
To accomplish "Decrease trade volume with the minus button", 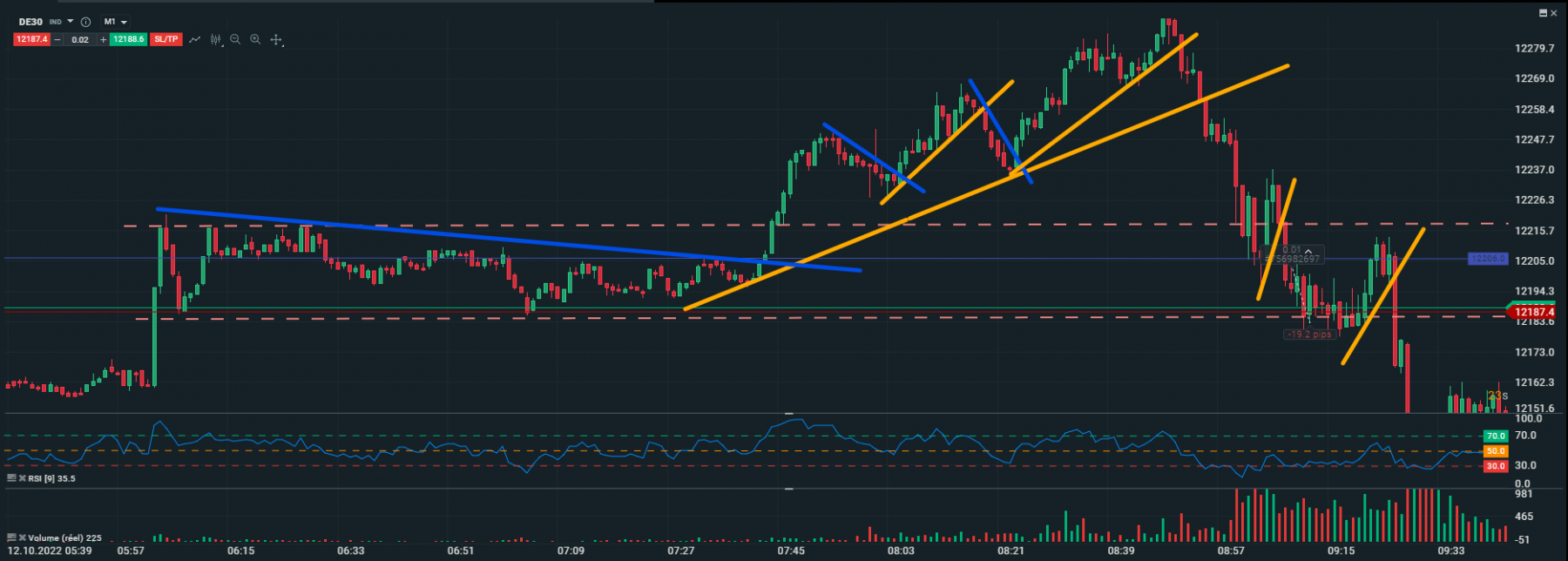I will [57, 39].
